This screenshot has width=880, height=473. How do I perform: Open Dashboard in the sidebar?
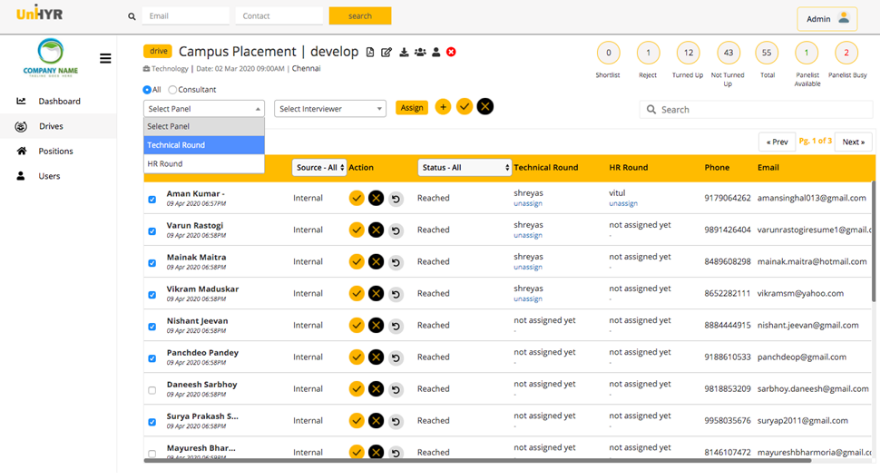coord(58,101)
